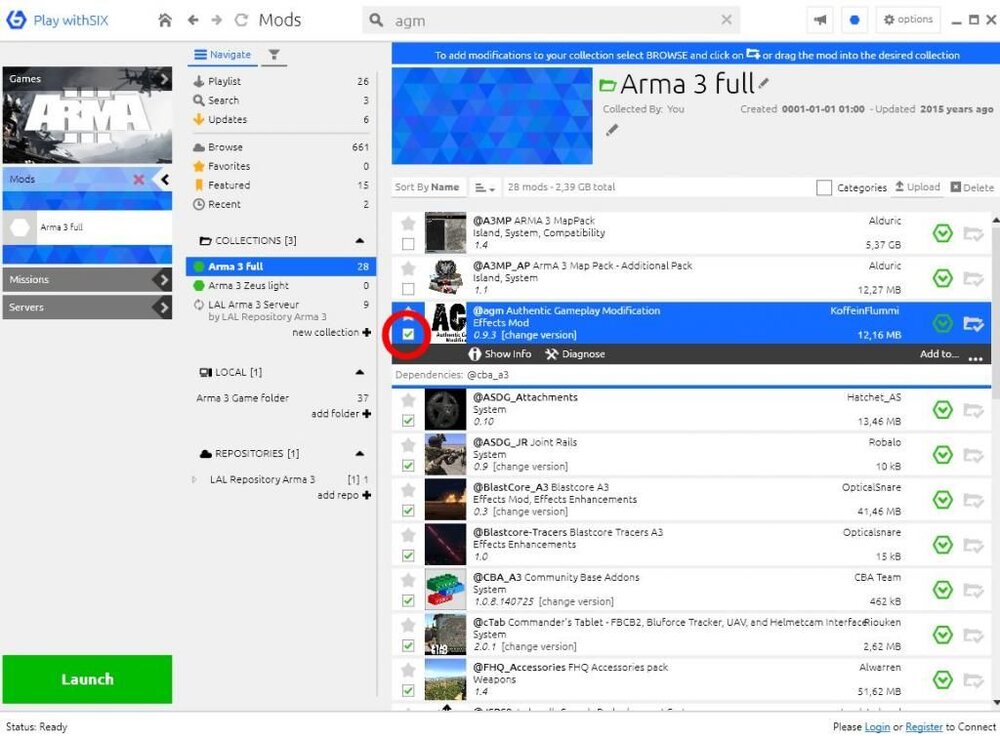
Task: Close the Mods panel with red X
Action: (138, 179)
